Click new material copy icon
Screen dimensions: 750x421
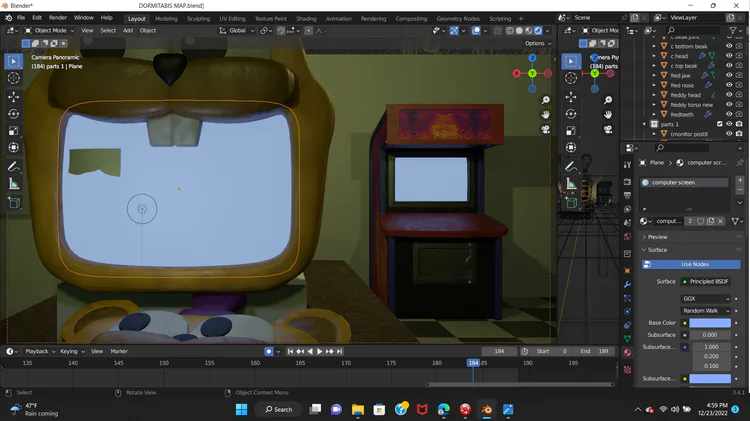[x=711, y=221]
